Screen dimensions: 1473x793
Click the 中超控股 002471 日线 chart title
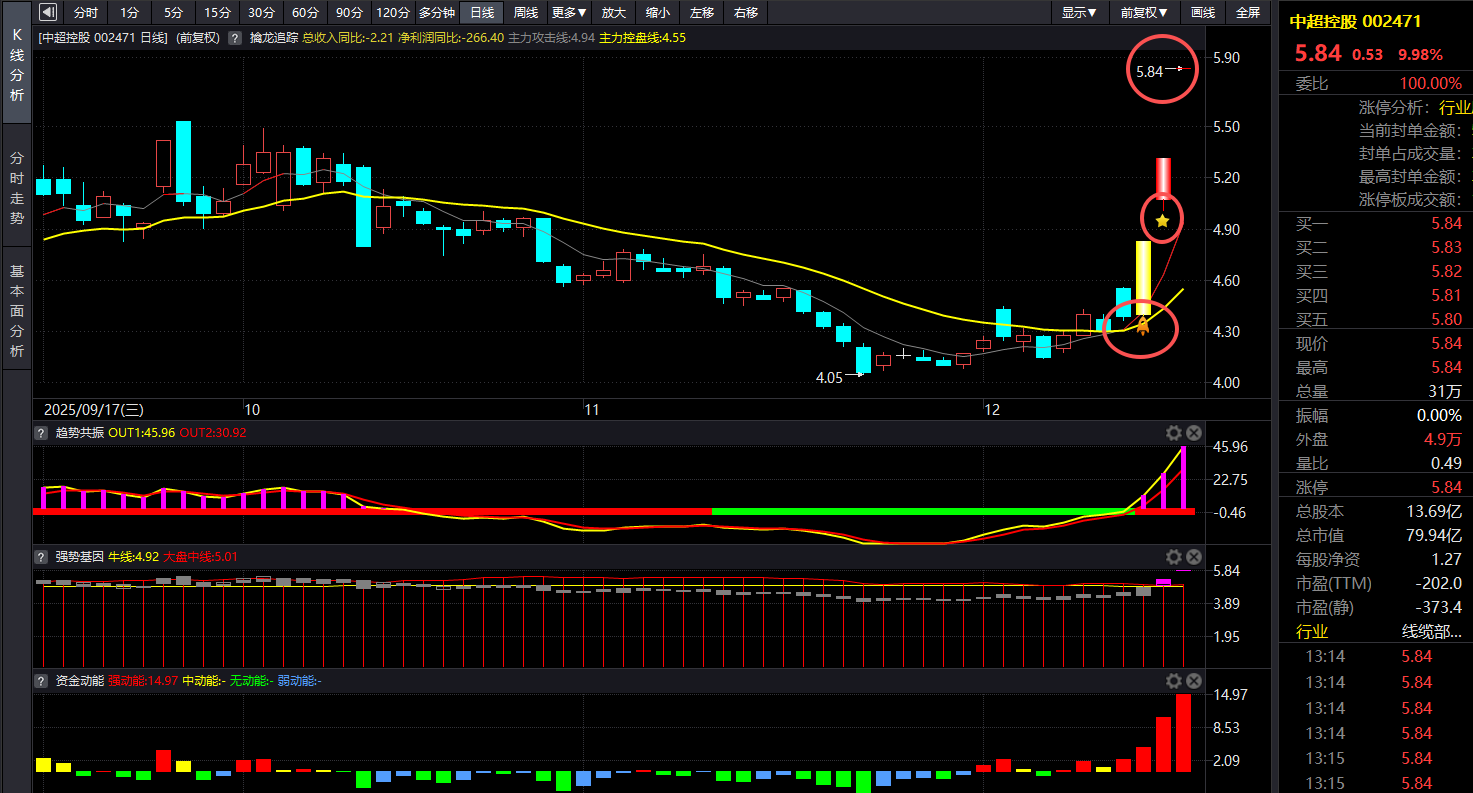[104, 38]
